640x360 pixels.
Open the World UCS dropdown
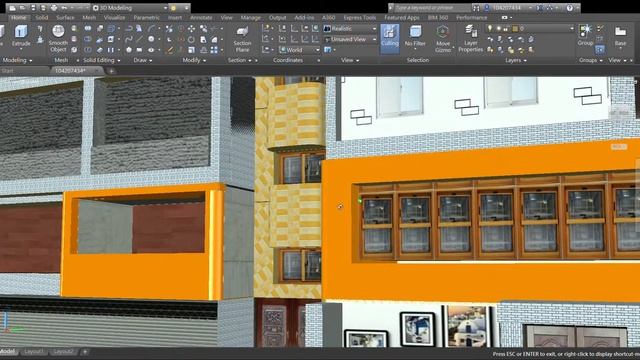pos(299,50)
